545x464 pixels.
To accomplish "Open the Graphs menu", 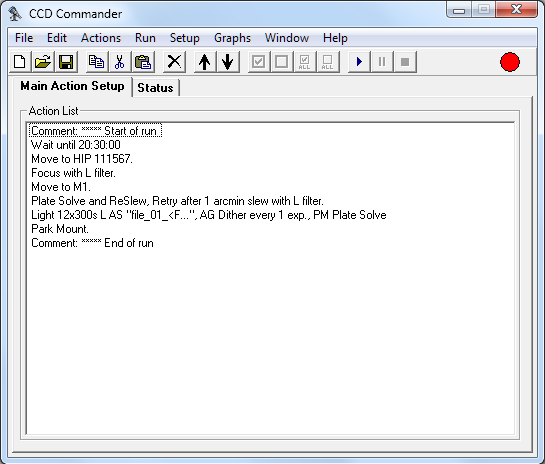I will click(x=232, y=38).
